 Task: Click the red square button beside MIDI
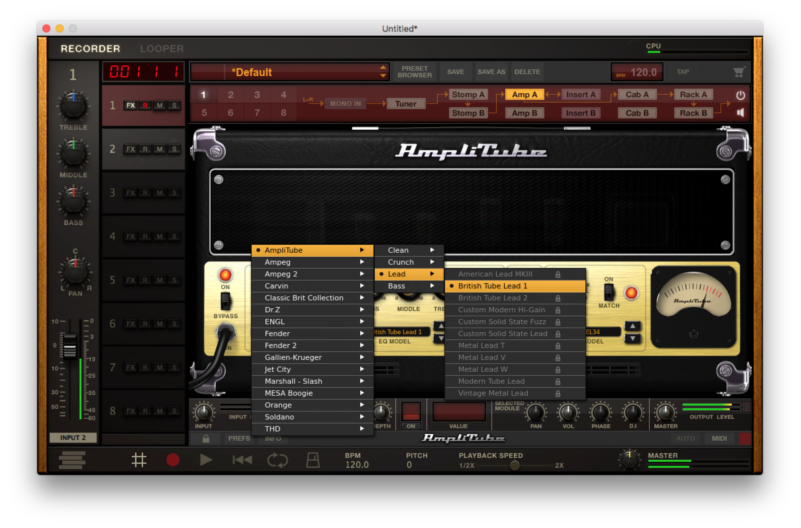point(745,438)
